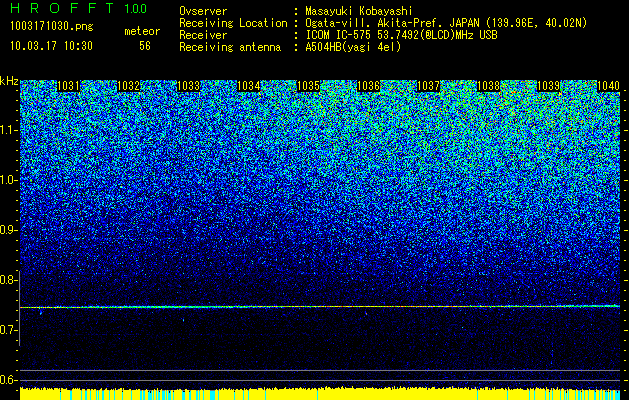This screenshot has height=400, width=629.
Task: Click the bright carrier line near 0.75 kHz
Action: (320, 307)
